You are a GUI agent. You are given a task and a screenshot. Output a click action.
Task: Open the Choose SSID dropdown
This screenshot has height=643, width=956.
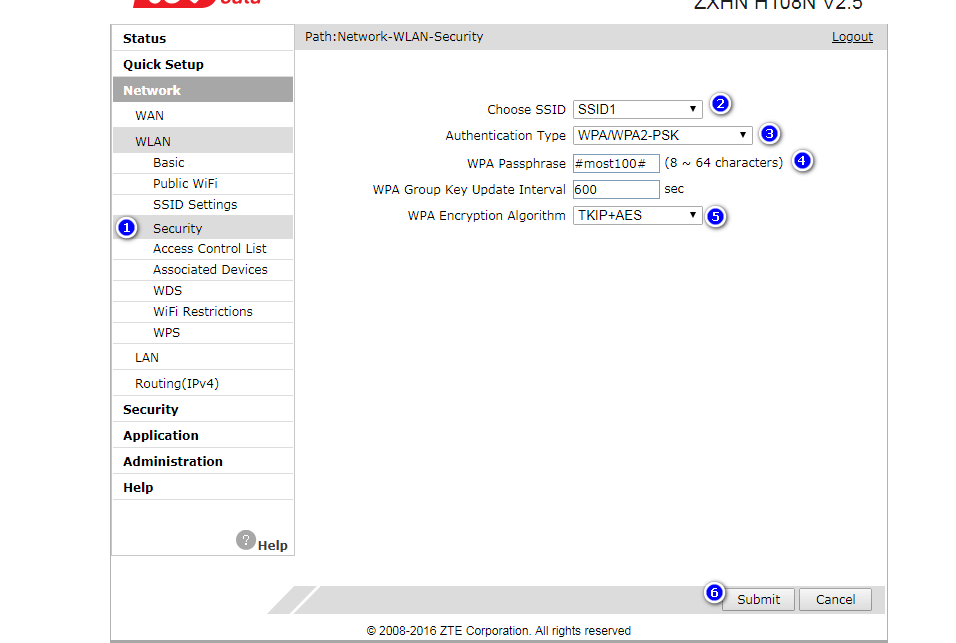[637, 110]
